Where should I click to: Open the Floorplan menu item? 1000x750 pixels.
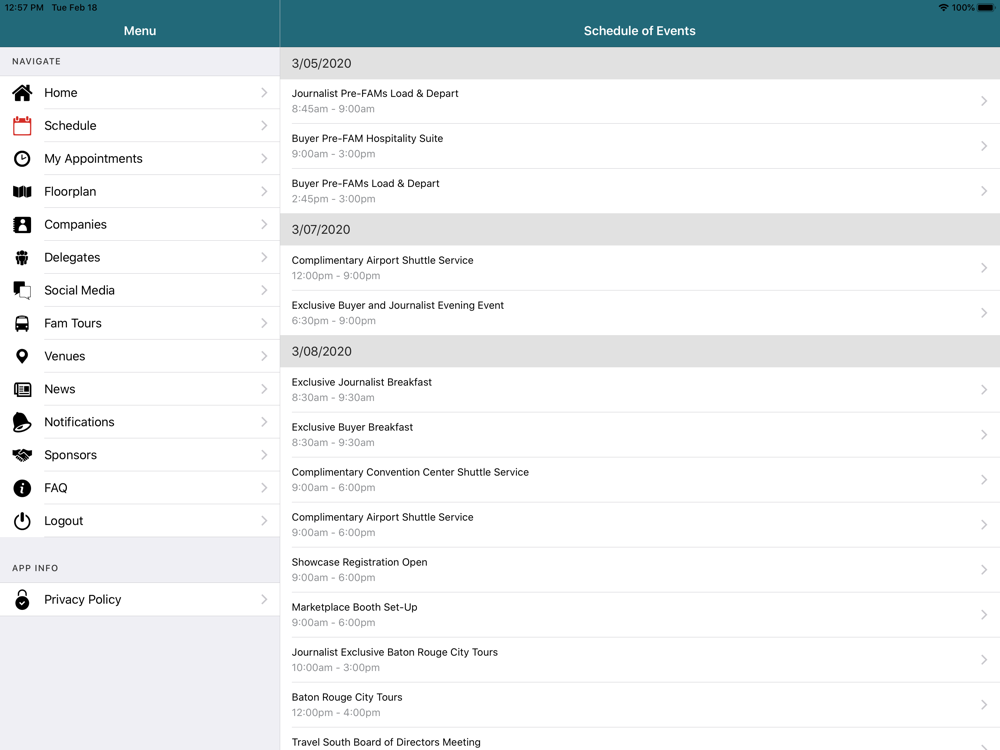coord(140,191)
